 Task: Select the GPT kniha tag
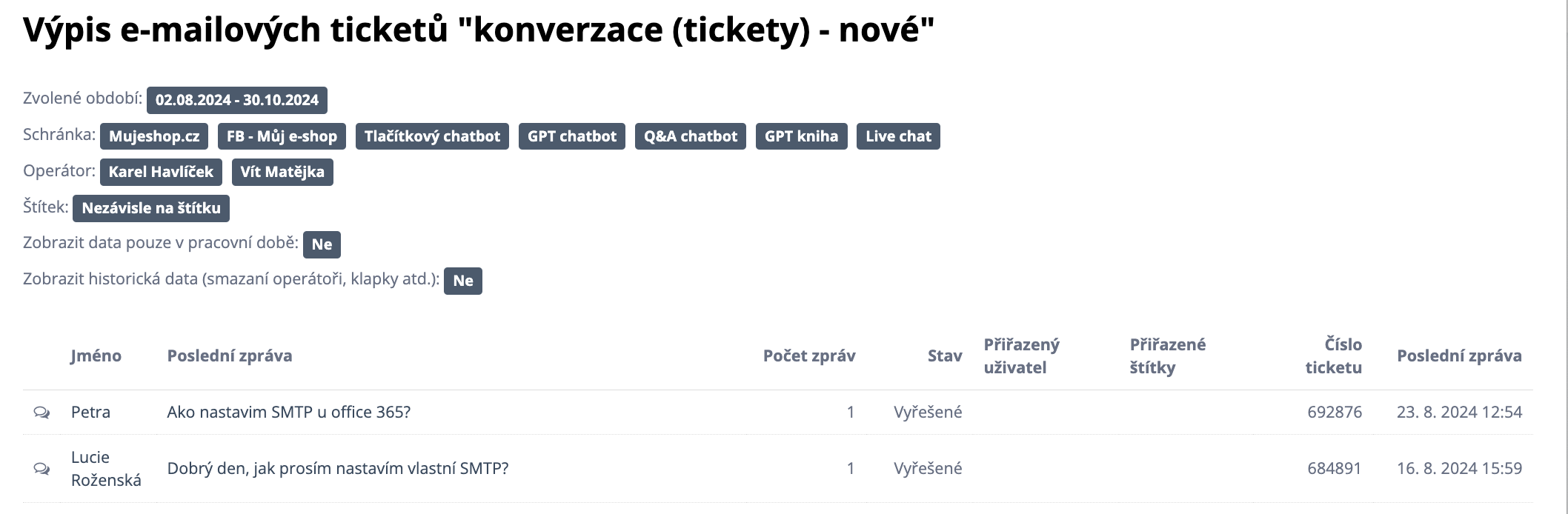tap(801, 136)
